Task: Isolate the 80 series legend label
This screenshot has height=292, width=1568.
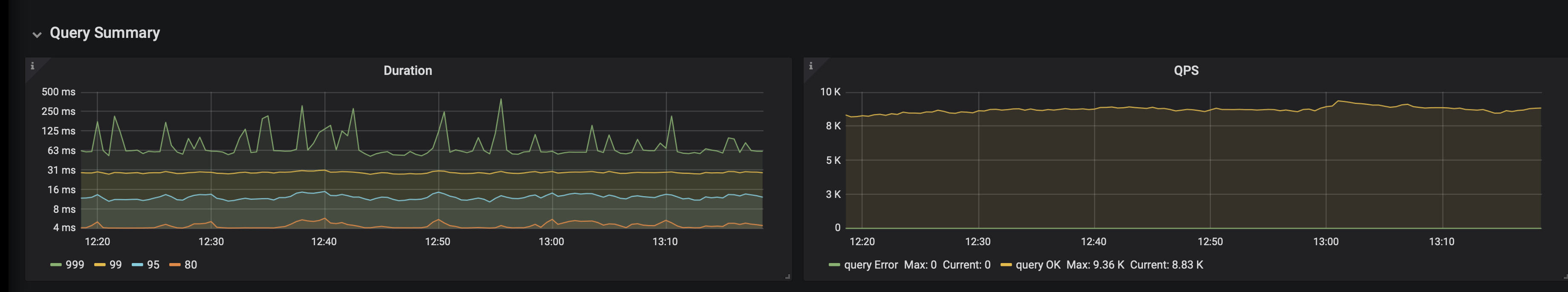Action: coord(191,265)
